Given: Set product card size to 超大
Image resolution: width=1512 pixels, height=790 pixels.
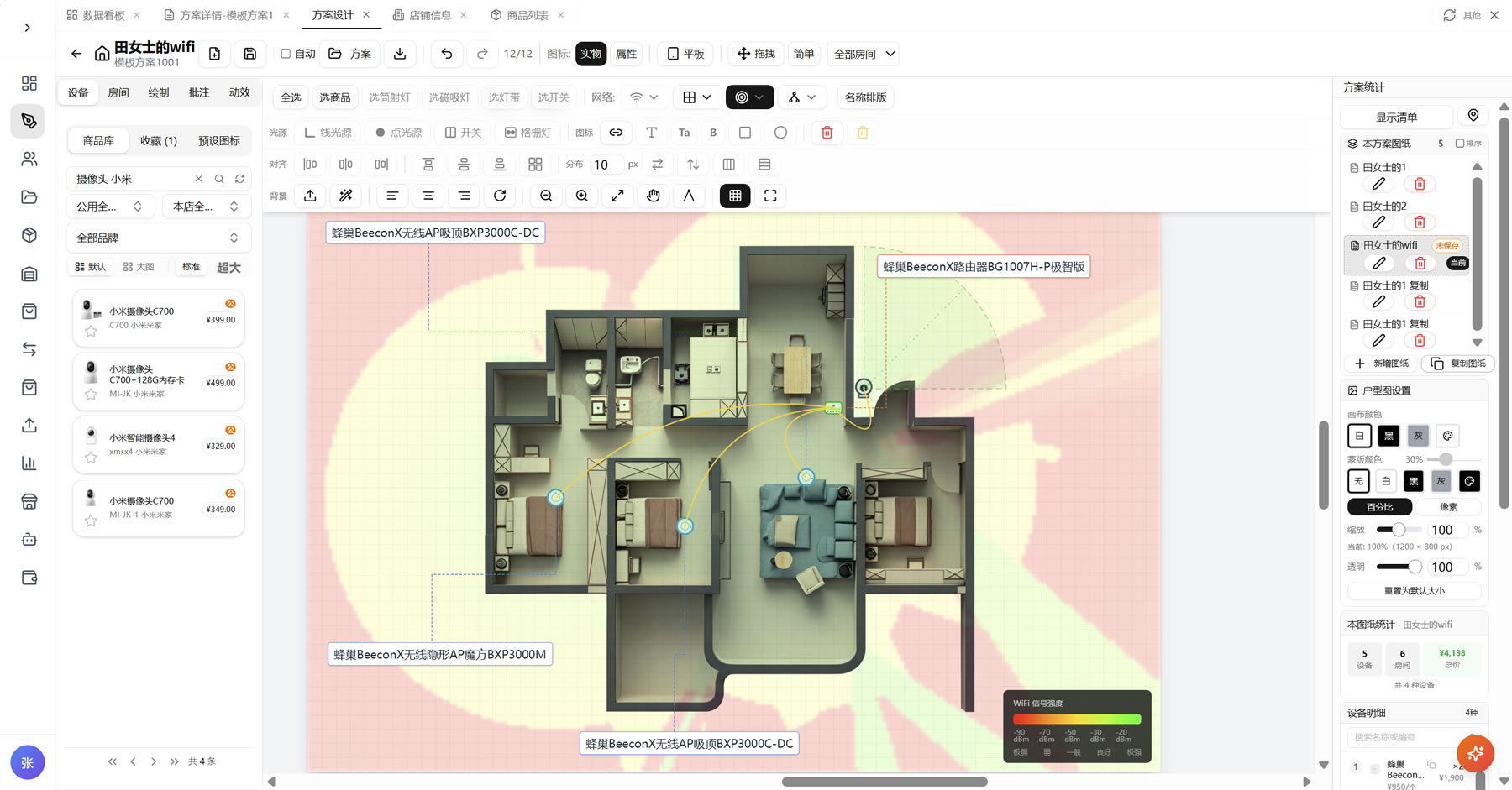Looking at the screenshot, I should coord(228,267).
